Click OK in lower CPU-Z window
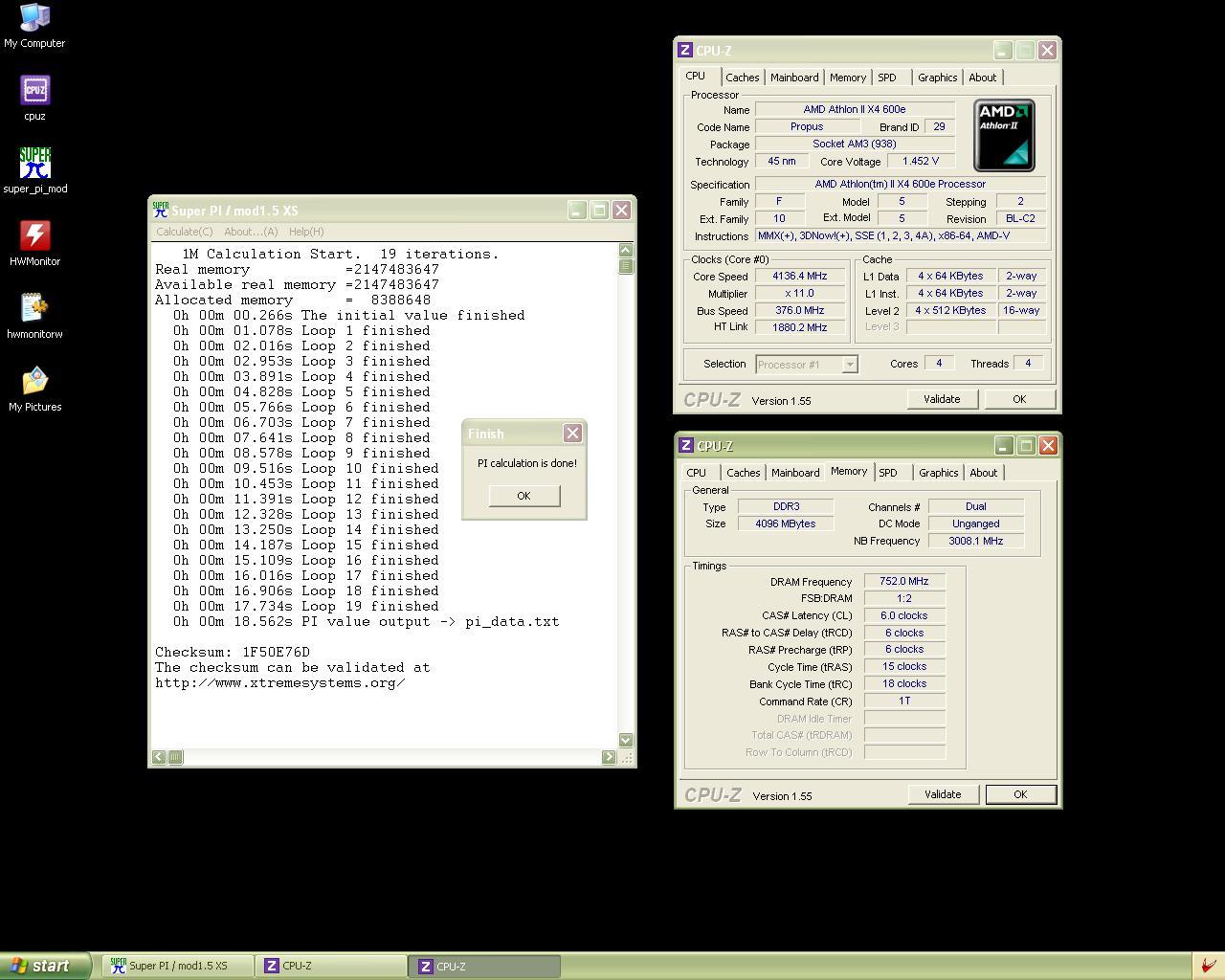1225x980 pixels. (x=1020, y=794)
